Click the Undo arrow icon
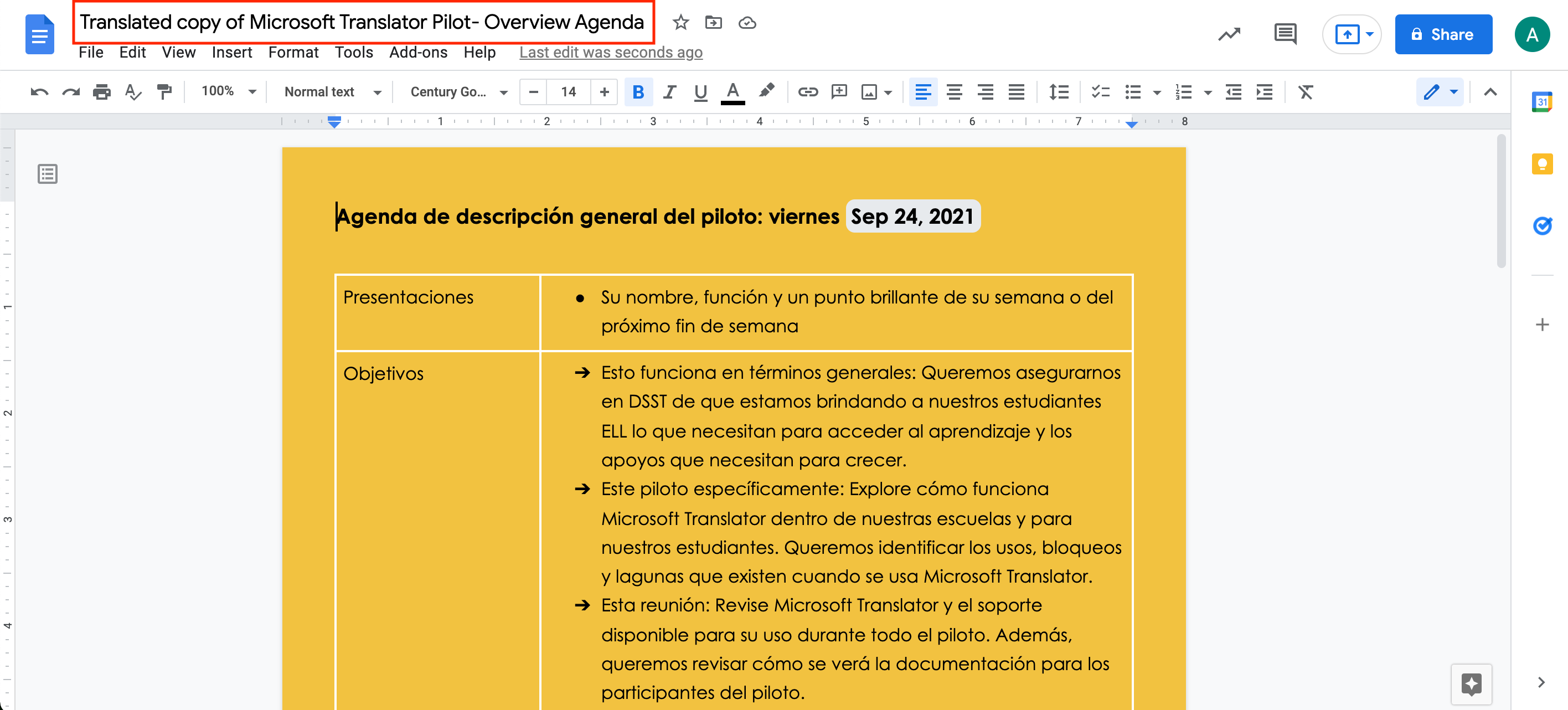The image size is (1568, 710). [x=39, y=92]
